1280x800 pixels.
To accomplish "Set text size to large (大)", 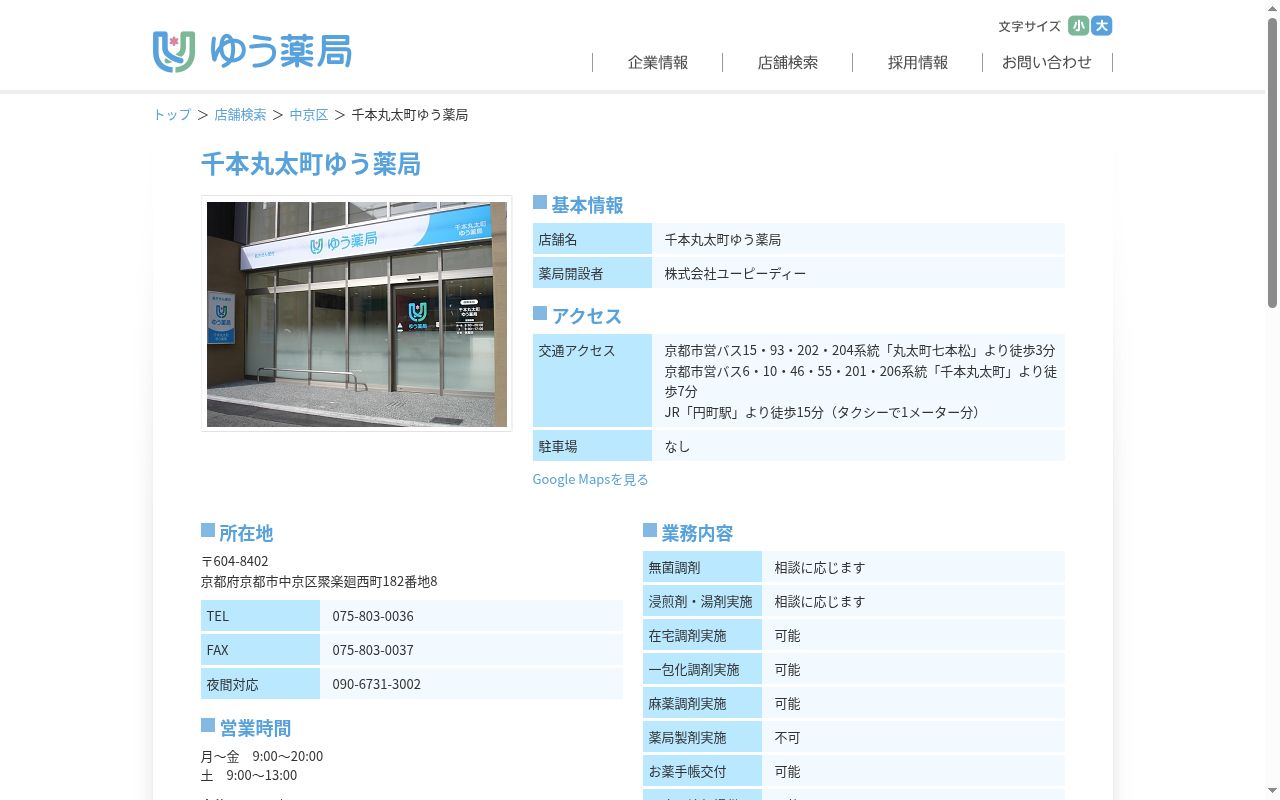I will click(1102, 26).
